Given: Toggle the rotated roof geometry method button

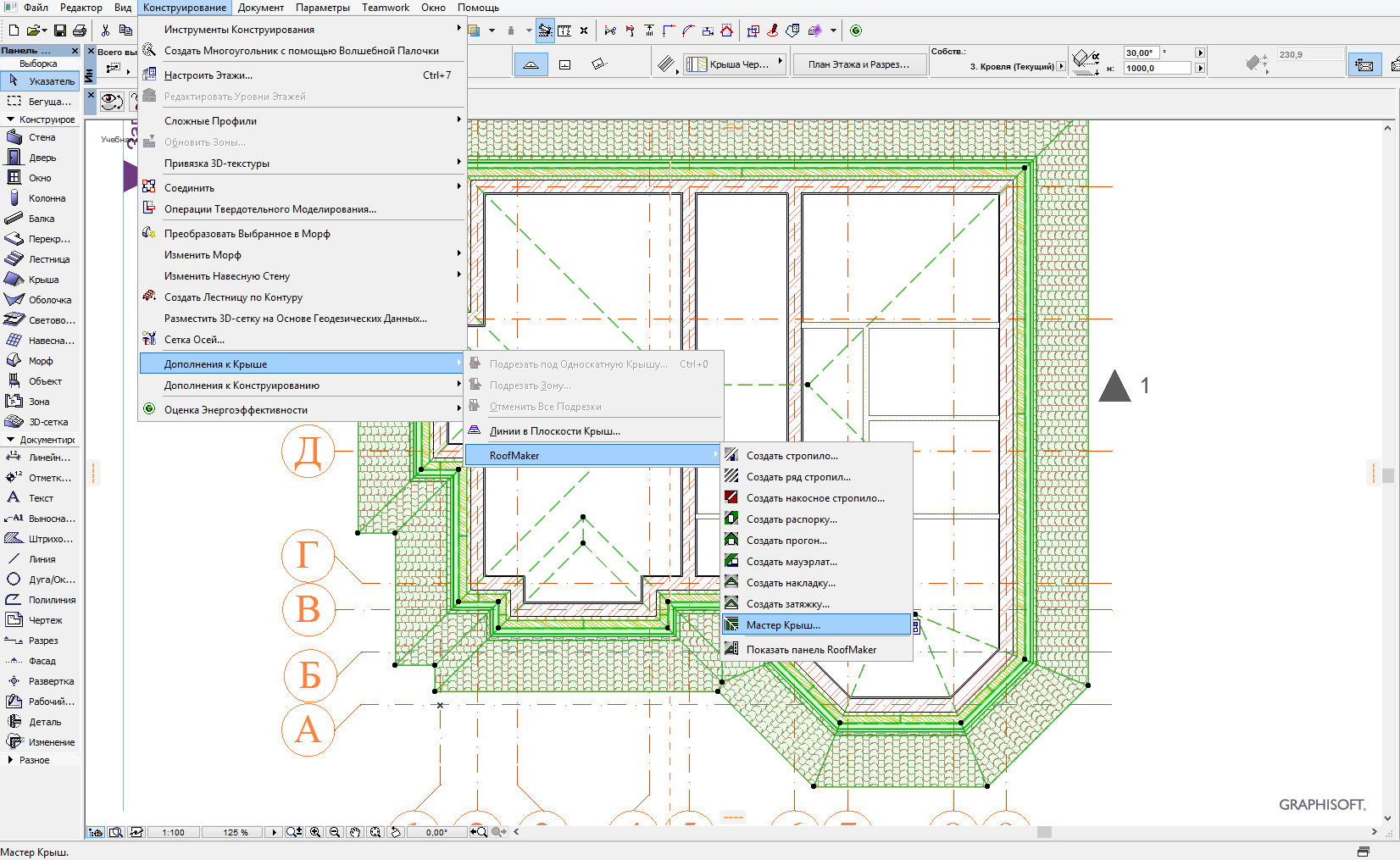Looking at the screenshot, I should 599,64.
